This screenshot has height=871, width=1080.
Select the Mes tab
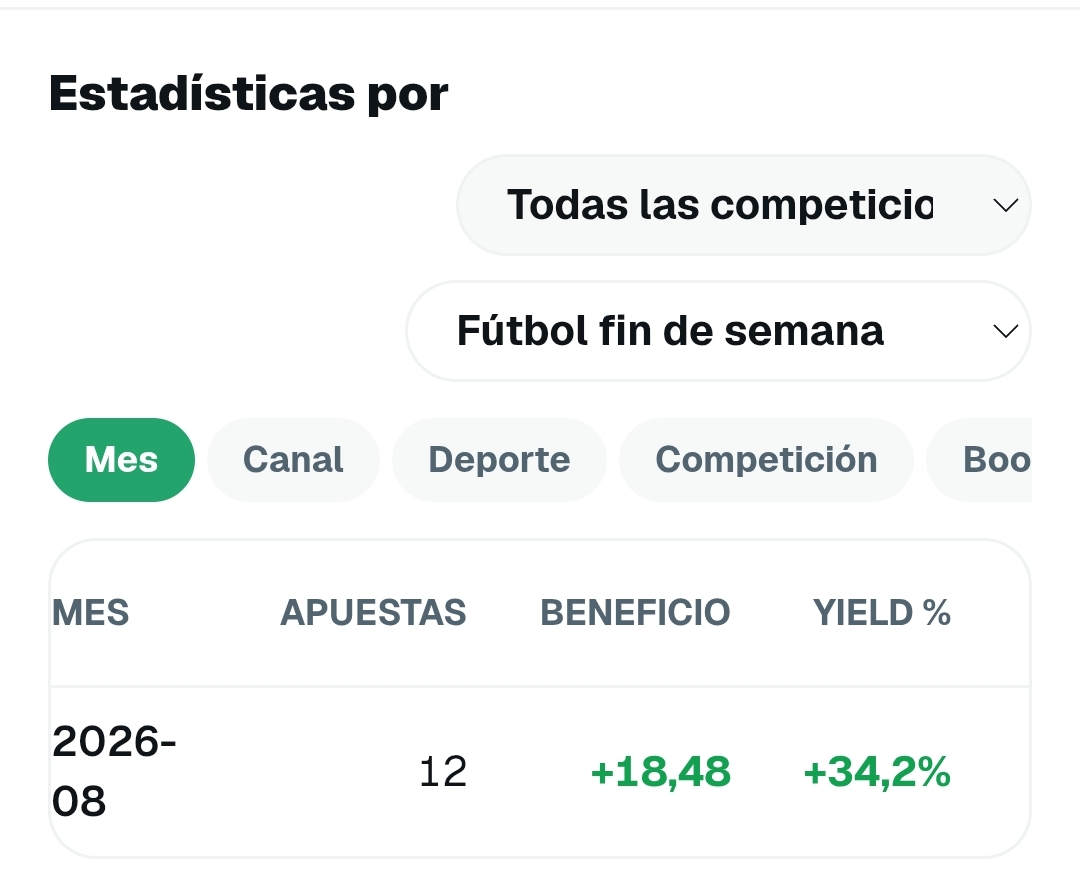pyautogui.click(x=121, y=460)
